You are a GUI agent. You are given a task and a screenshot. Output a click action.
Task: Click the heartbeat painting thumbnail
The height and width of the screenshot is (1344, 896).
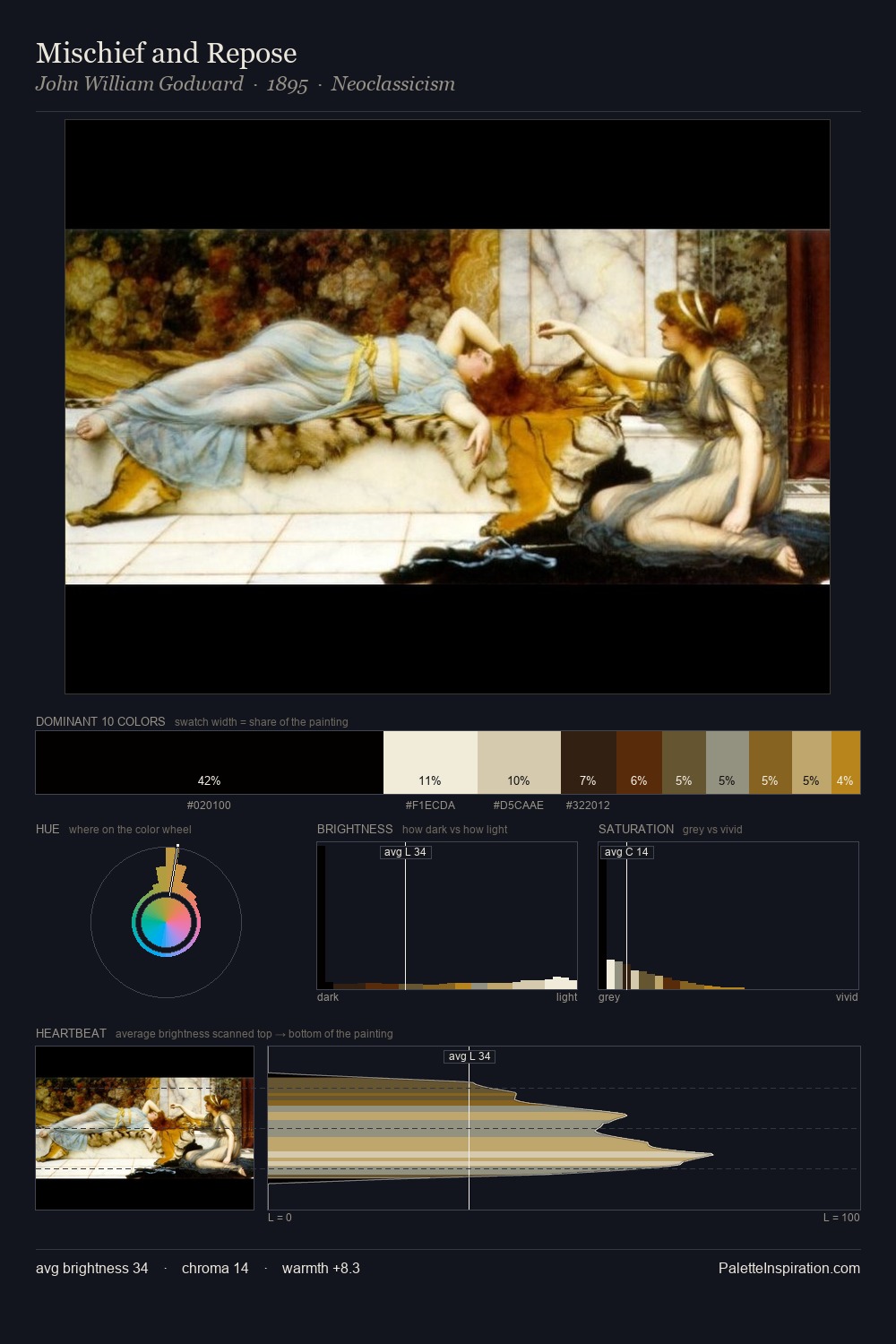point(145,1128)
